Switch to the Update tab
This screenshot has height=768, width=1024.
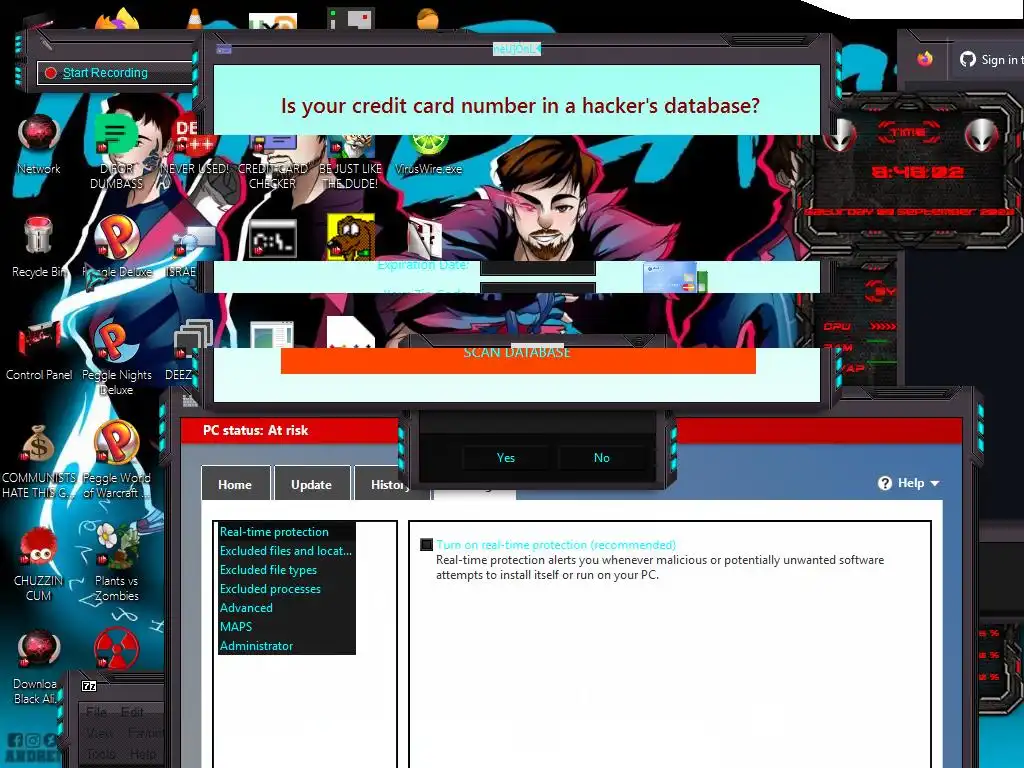tap(312, 483)
